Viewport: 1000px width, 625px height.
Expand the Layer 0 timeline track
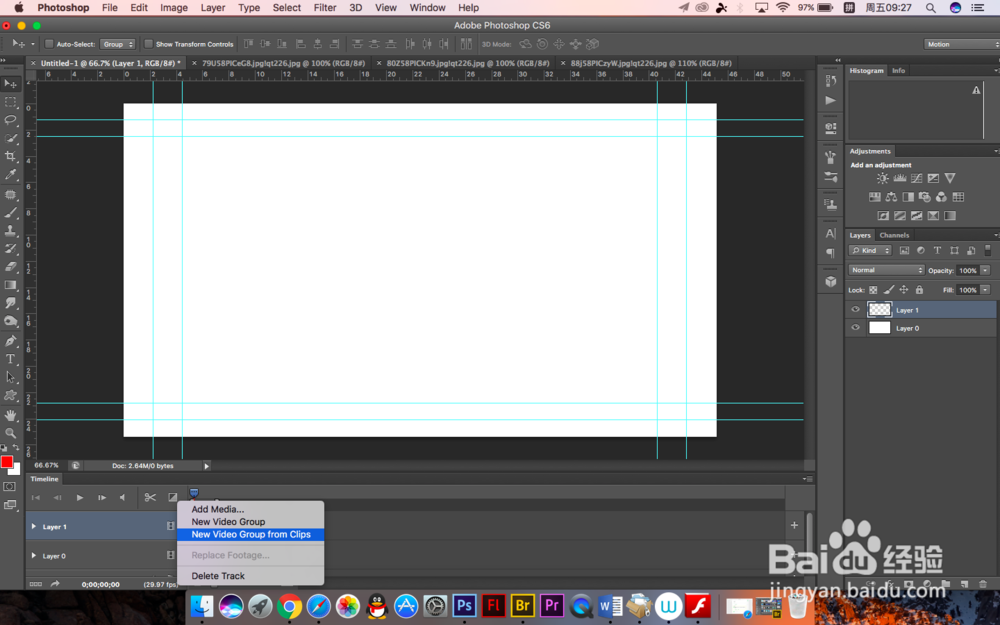point(34,555)
